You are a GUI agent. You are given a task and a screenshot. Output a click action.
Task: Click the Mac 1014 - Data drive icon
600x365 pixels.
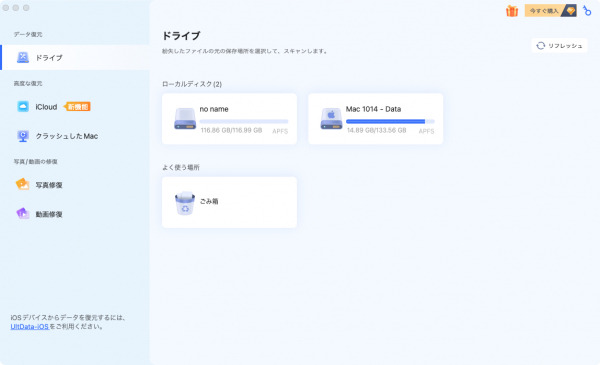[x=331, y=119]
